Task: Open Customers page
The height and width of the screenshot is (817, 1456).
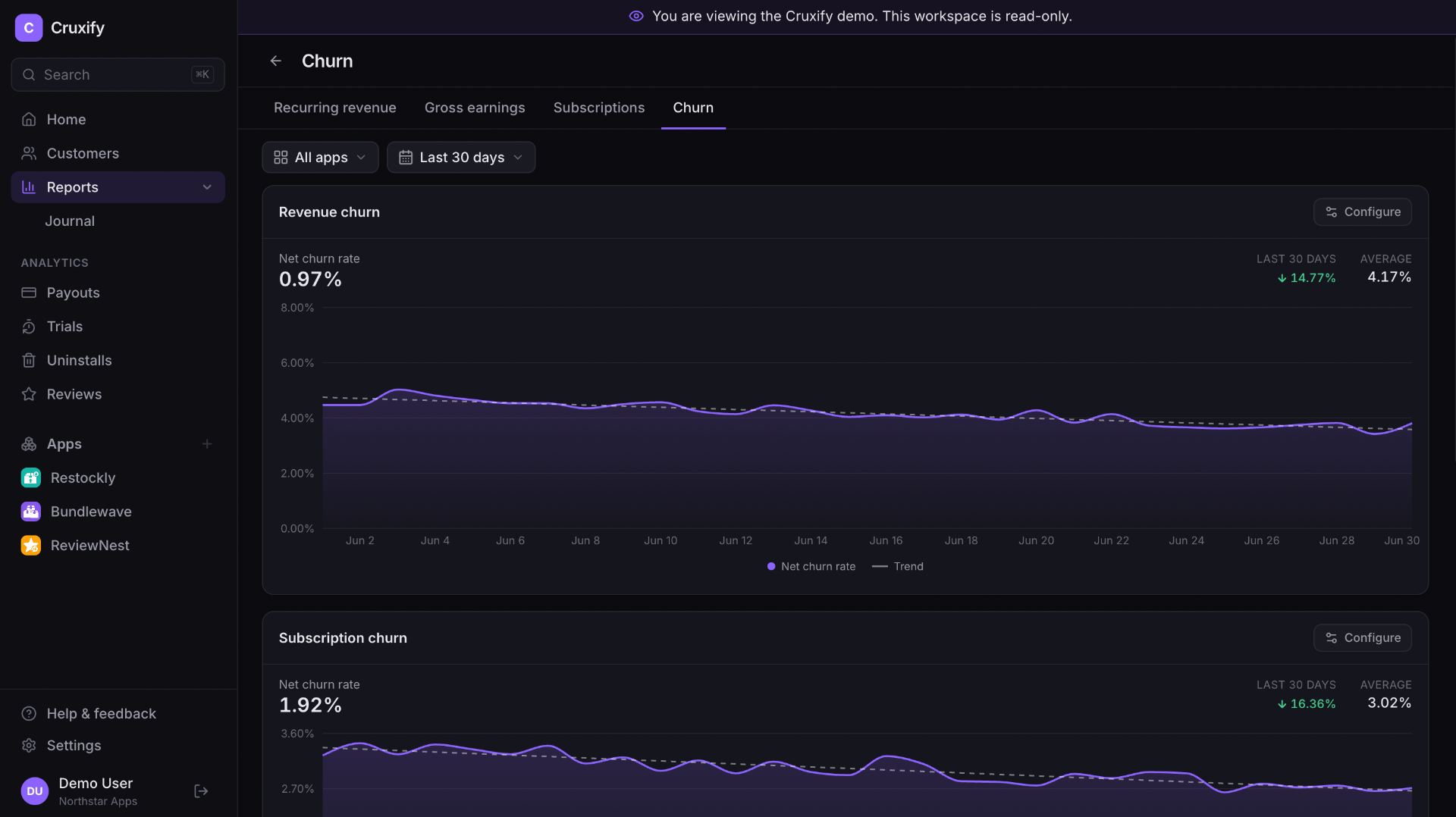Action: click(x=118, y=153)
